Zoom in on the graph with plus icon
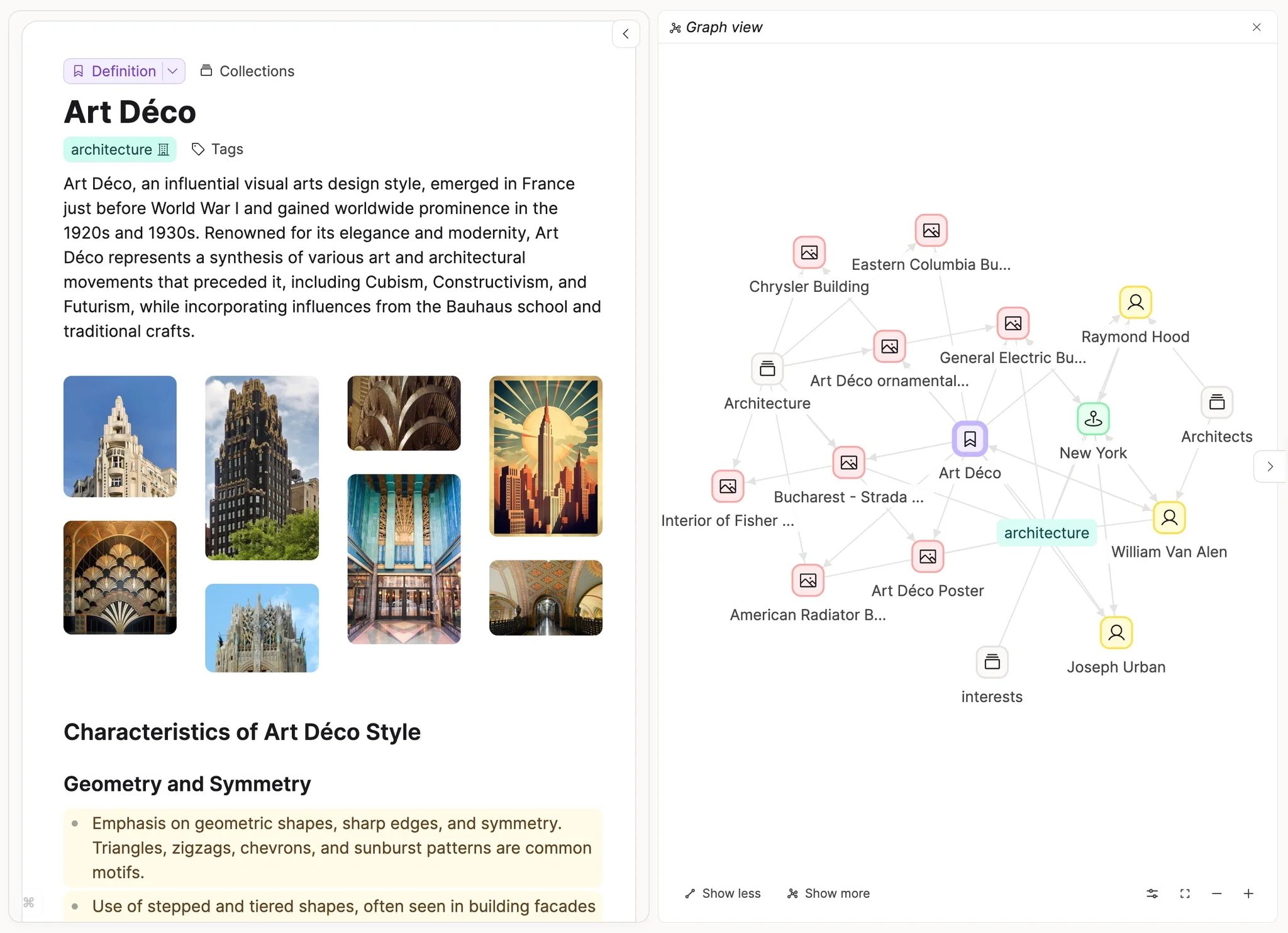1288x933 pixels. pyautogui.click(x=1248, y=893)
